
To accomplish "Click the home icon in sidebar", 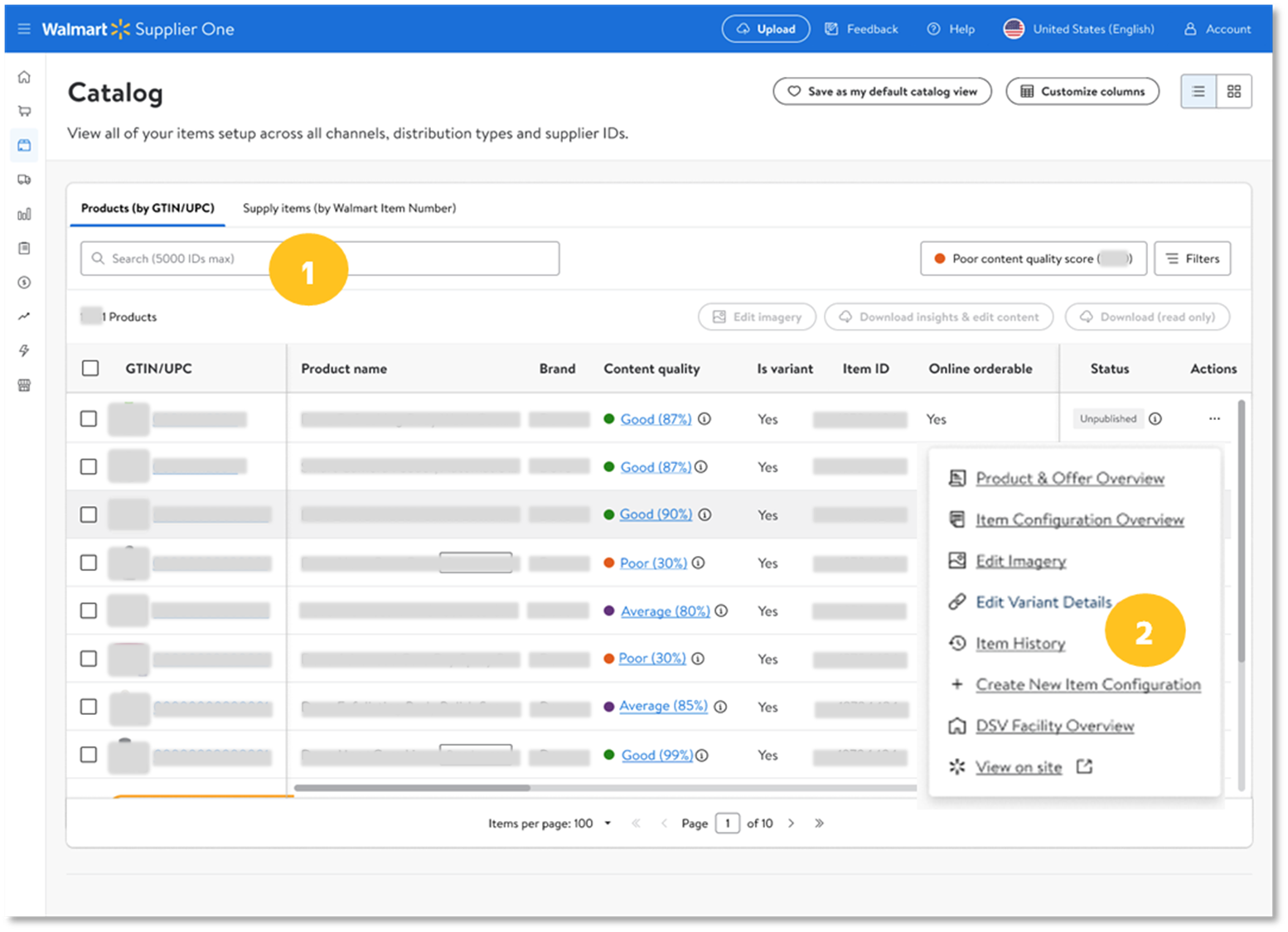I will tap(24, 77).
